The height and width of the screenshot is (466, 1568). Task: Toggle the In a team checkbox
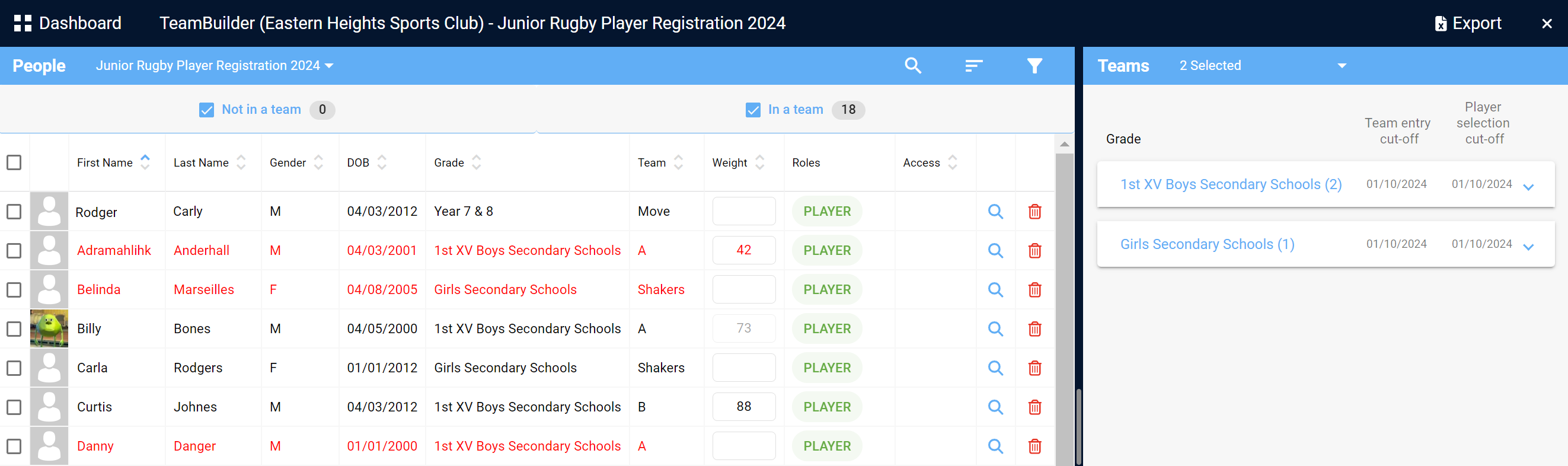753,110
